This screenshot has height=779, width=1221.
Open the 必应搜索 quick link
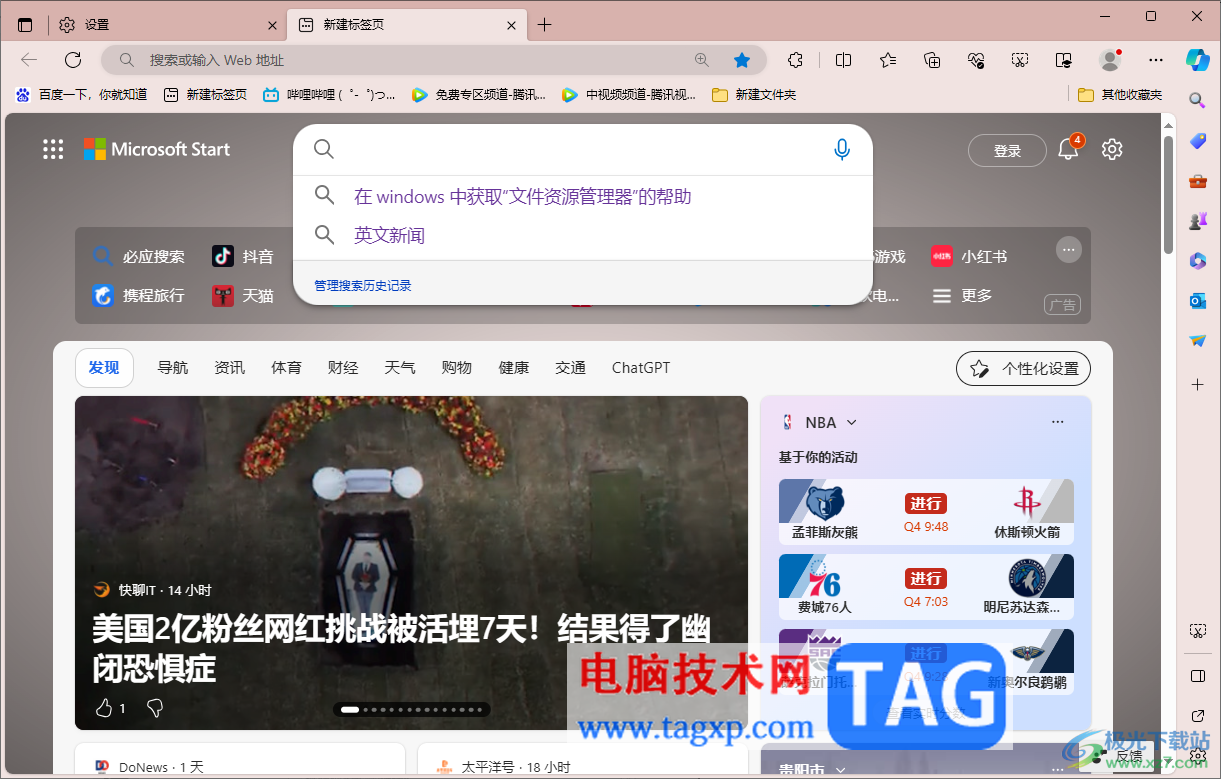coord(139,257)
